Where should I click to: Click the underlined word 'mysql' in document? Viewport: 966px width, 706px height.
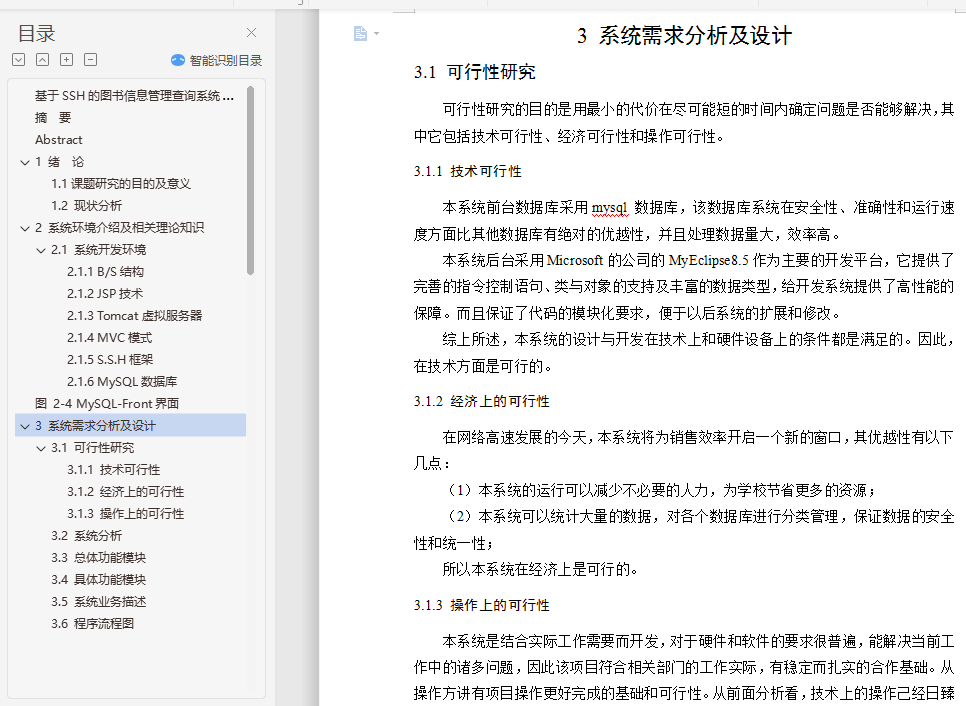pos(609,208)
